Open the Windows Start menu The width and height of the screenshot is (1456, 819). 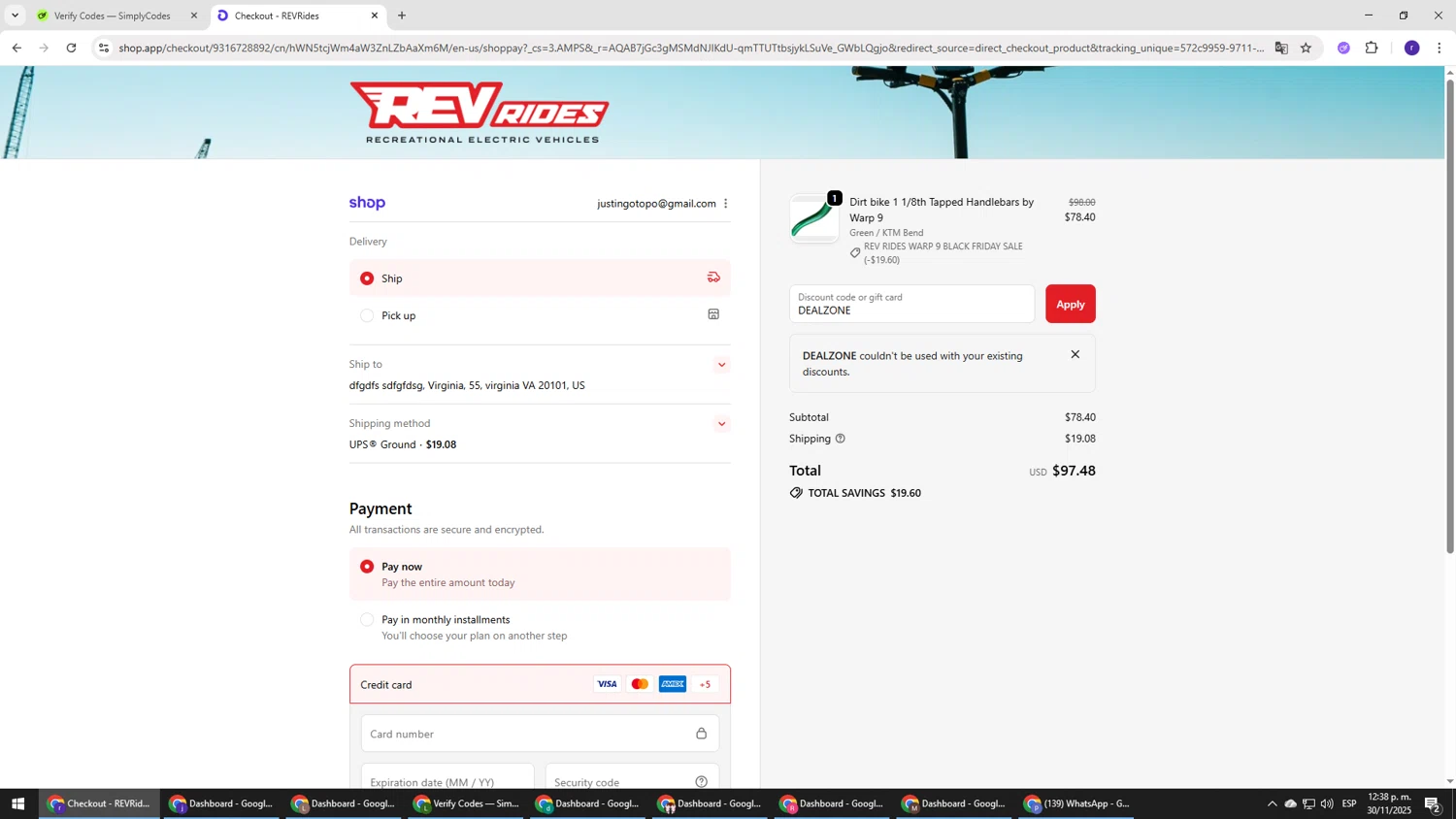click(17, 803)
